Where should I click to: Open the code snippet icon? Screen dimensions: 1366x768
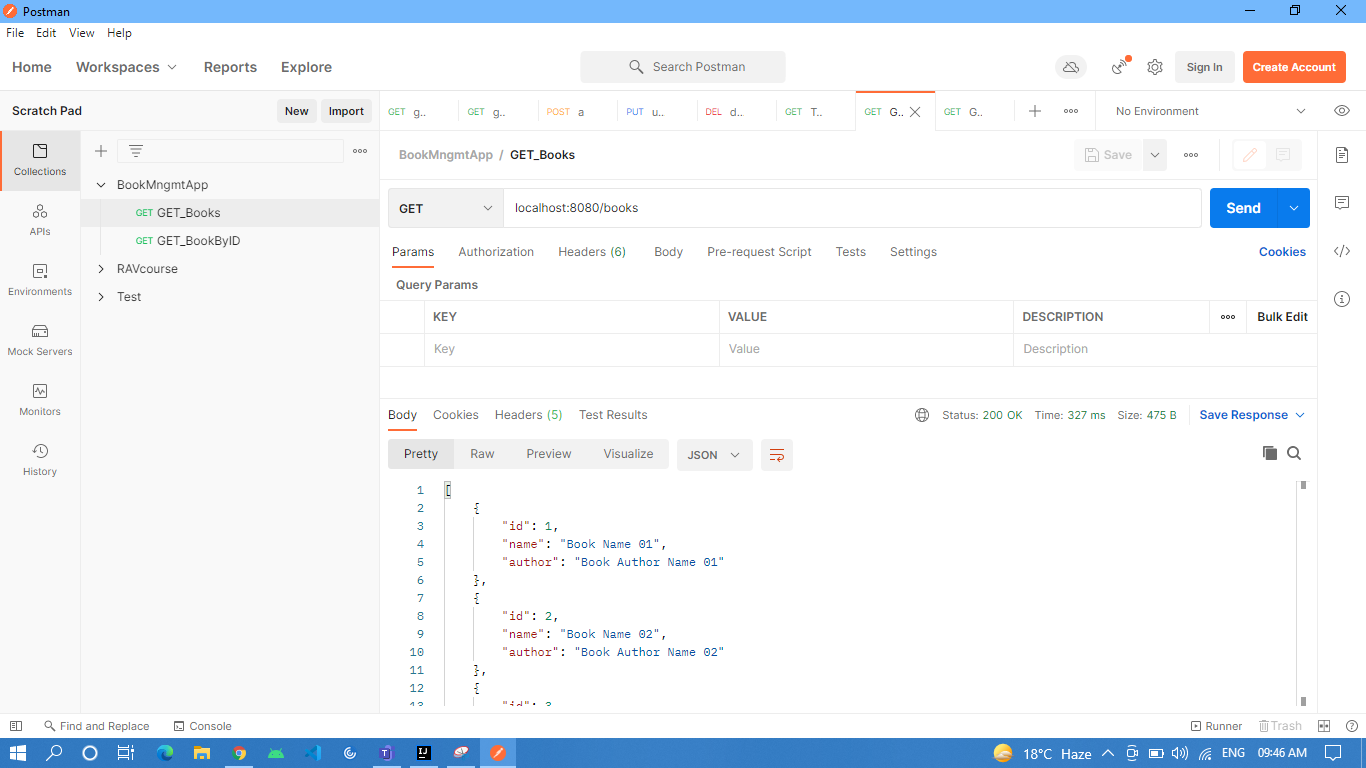tap(1342, 251)
